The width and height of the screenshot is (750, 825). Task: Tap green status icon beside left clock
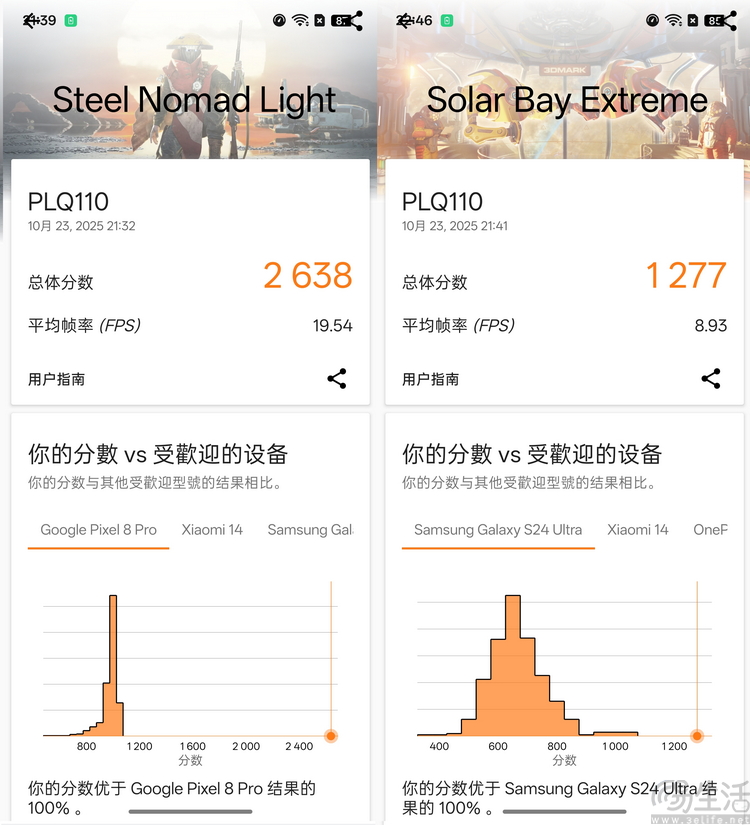click(x=72, y=20)
